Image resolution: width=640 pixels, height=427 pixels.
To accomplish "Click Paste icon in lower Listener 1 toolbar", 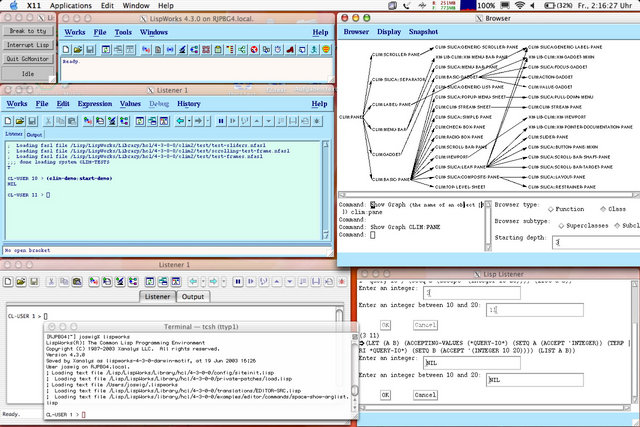I will pyautogui.click(x=77, y=281).
